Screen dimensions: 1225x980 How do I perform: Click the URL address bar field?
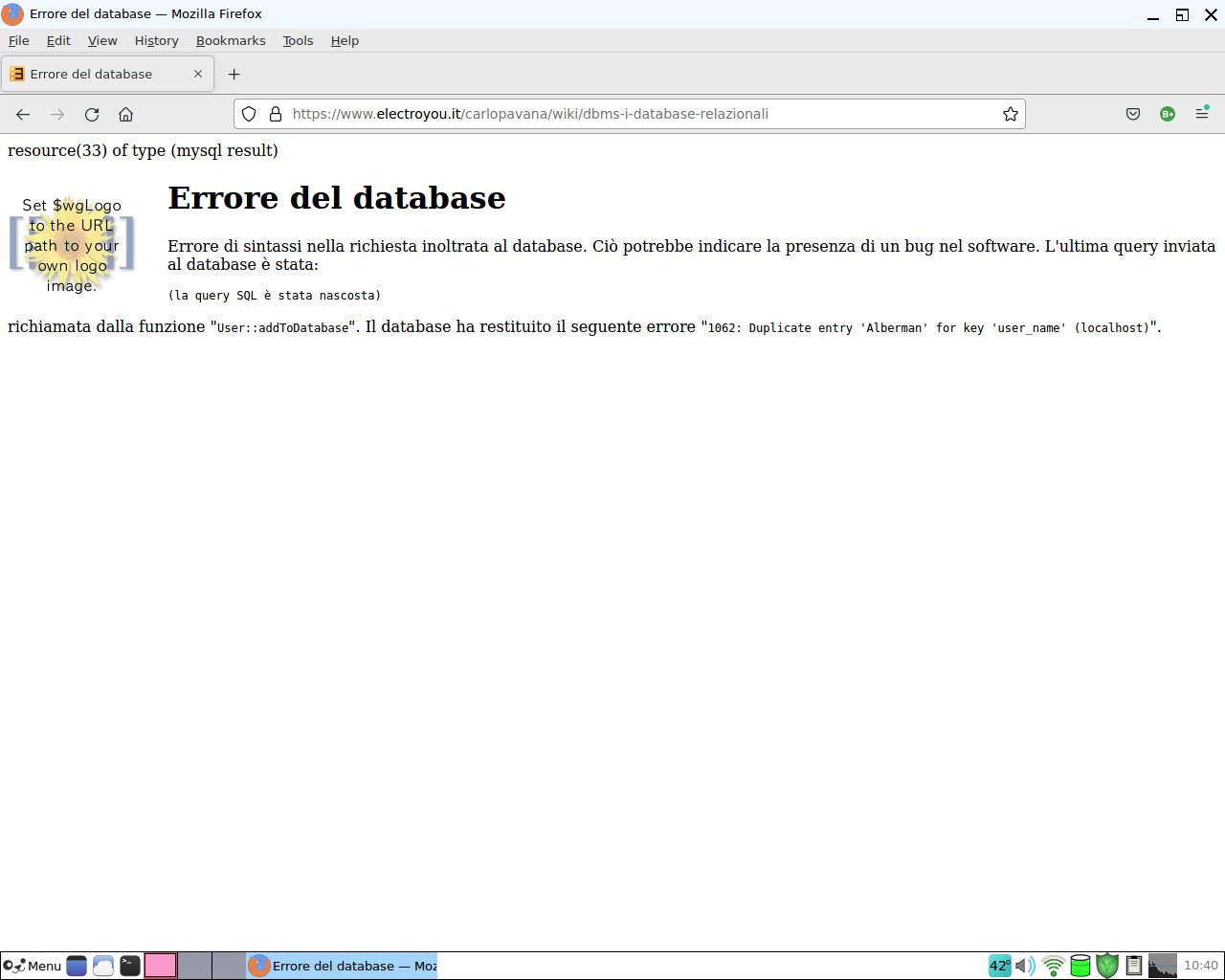632,114
